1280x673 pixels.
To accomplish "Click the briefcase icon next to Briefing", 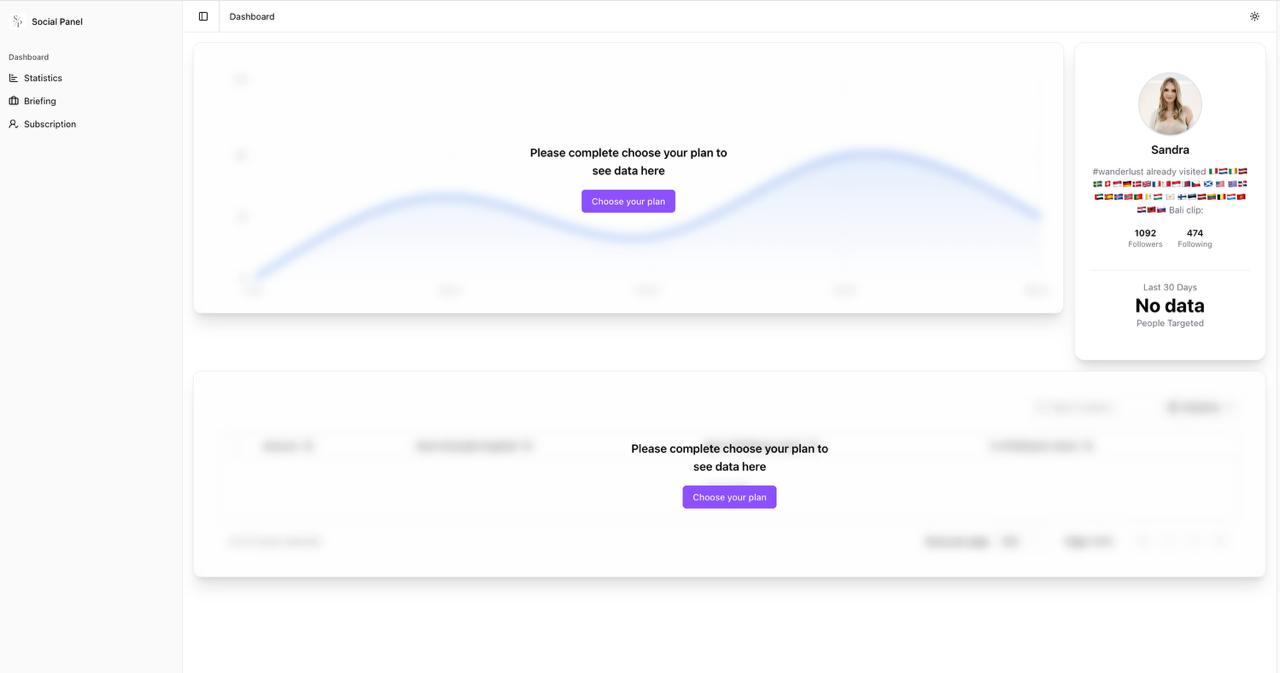I will (13, 101).
